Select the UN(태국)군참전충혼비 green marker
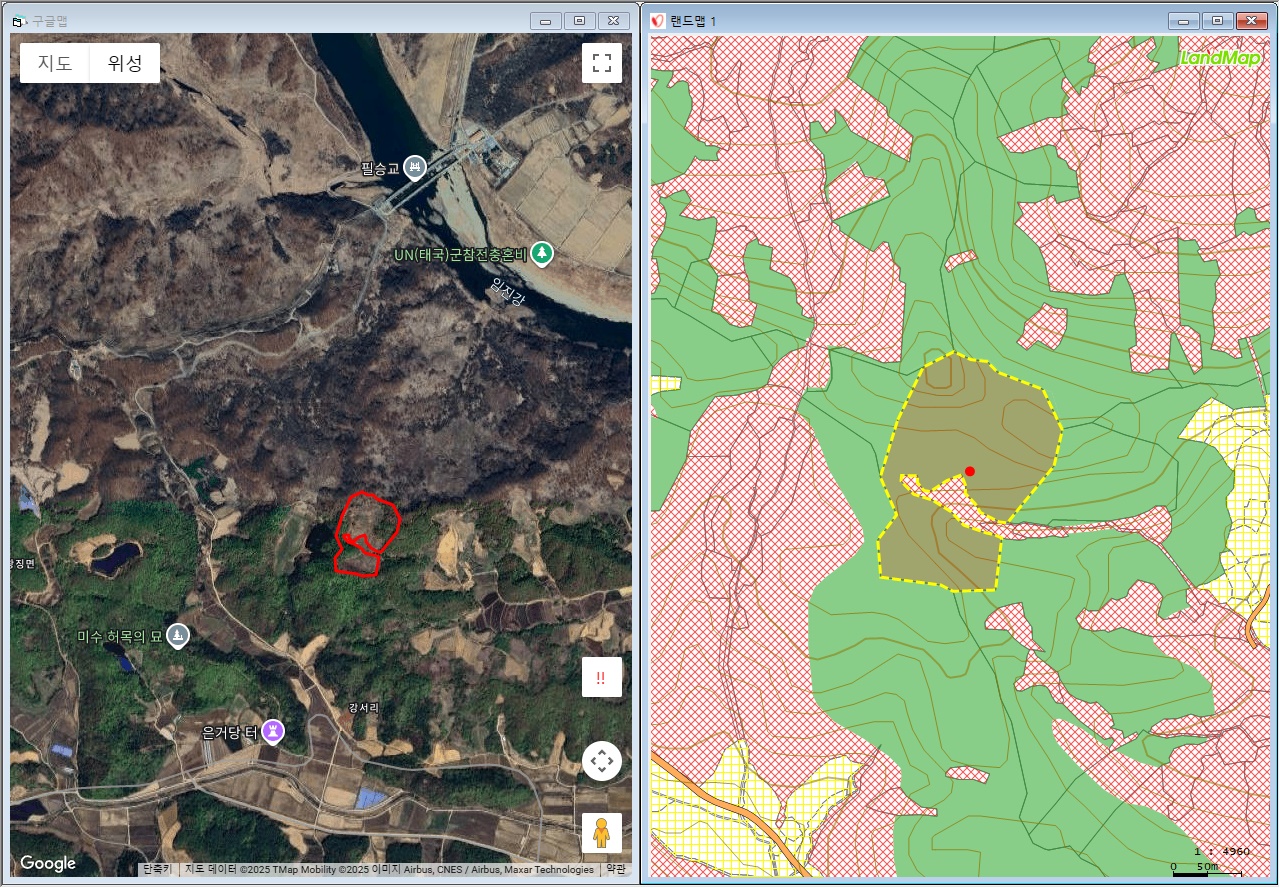The height and width of the screenshot is (888, 1280). coord(541,254)
